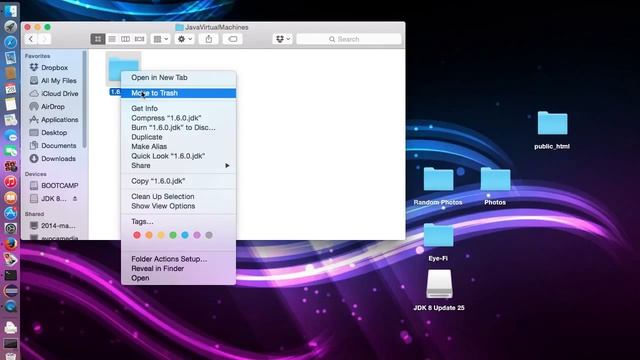Open App Store icon in Dock
The width and height of the screenshot is (640, 360).
coord(11,213)
